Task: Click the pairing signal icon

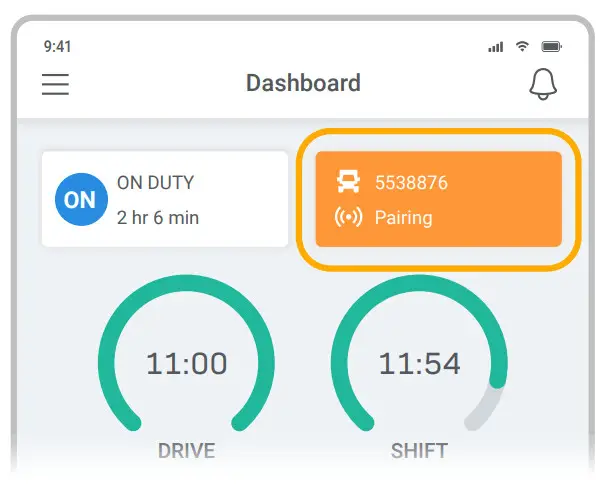Action: tap(348, 217)
